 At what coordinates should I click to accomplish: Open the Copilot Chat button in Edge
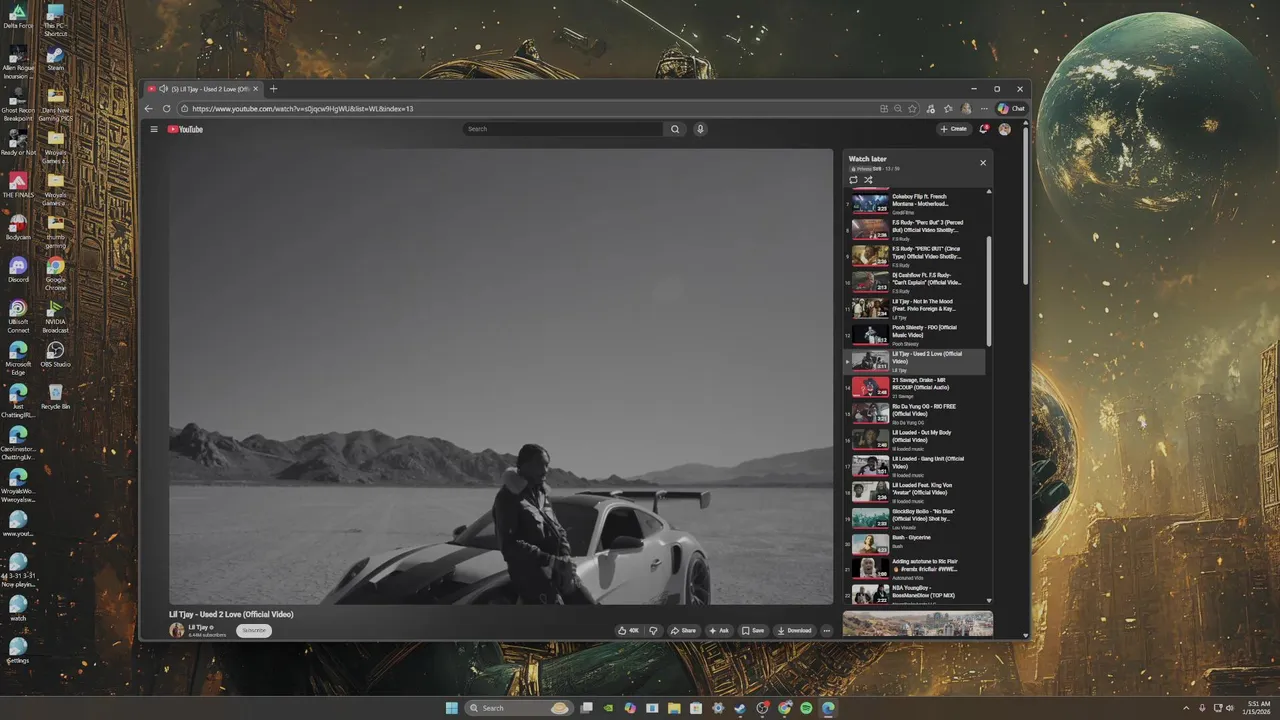pyautogui.click(x=1011, y=108)
